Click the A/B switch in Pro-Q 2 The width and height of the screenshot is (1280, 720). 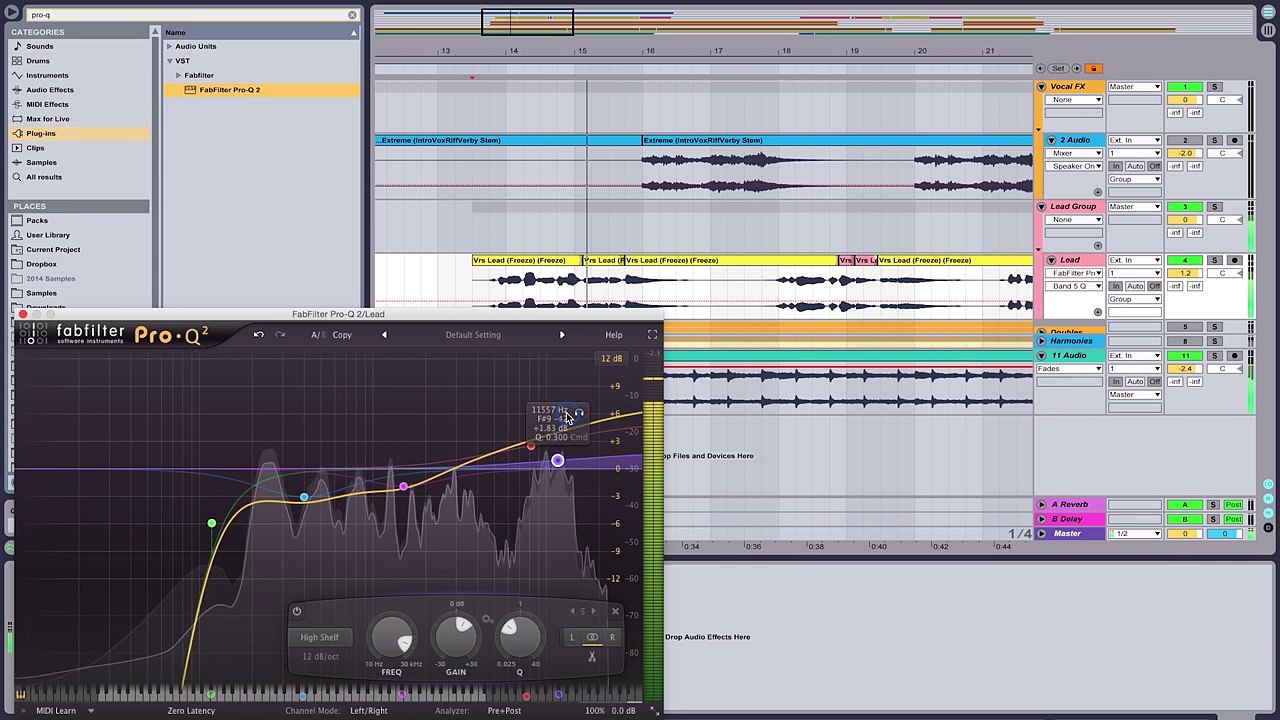[x=317, y=335]
